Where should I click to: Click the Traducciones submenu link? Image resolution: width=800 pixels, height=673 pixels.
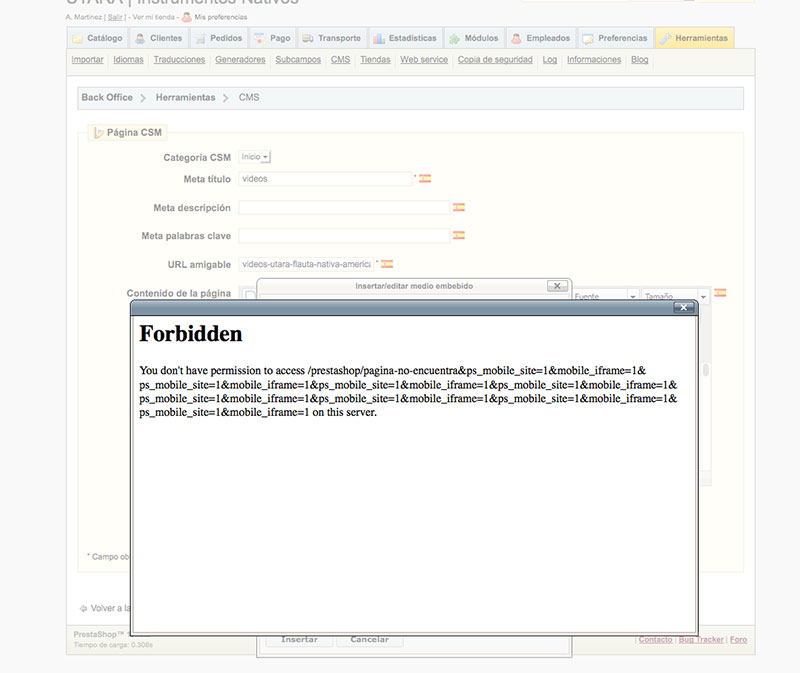click(x=179, y=60)
